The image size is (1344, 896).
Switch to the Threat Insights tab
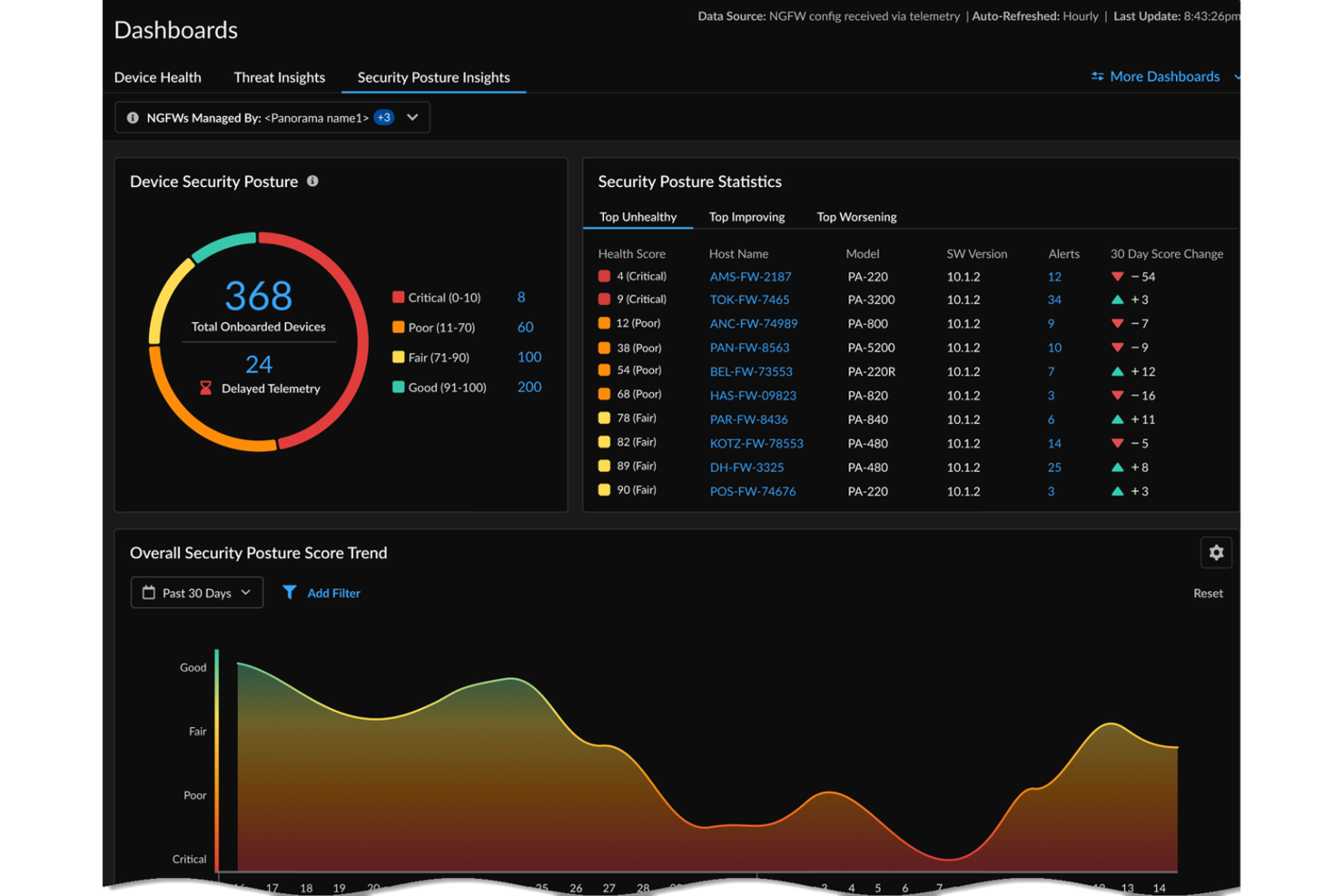point(279,77)
